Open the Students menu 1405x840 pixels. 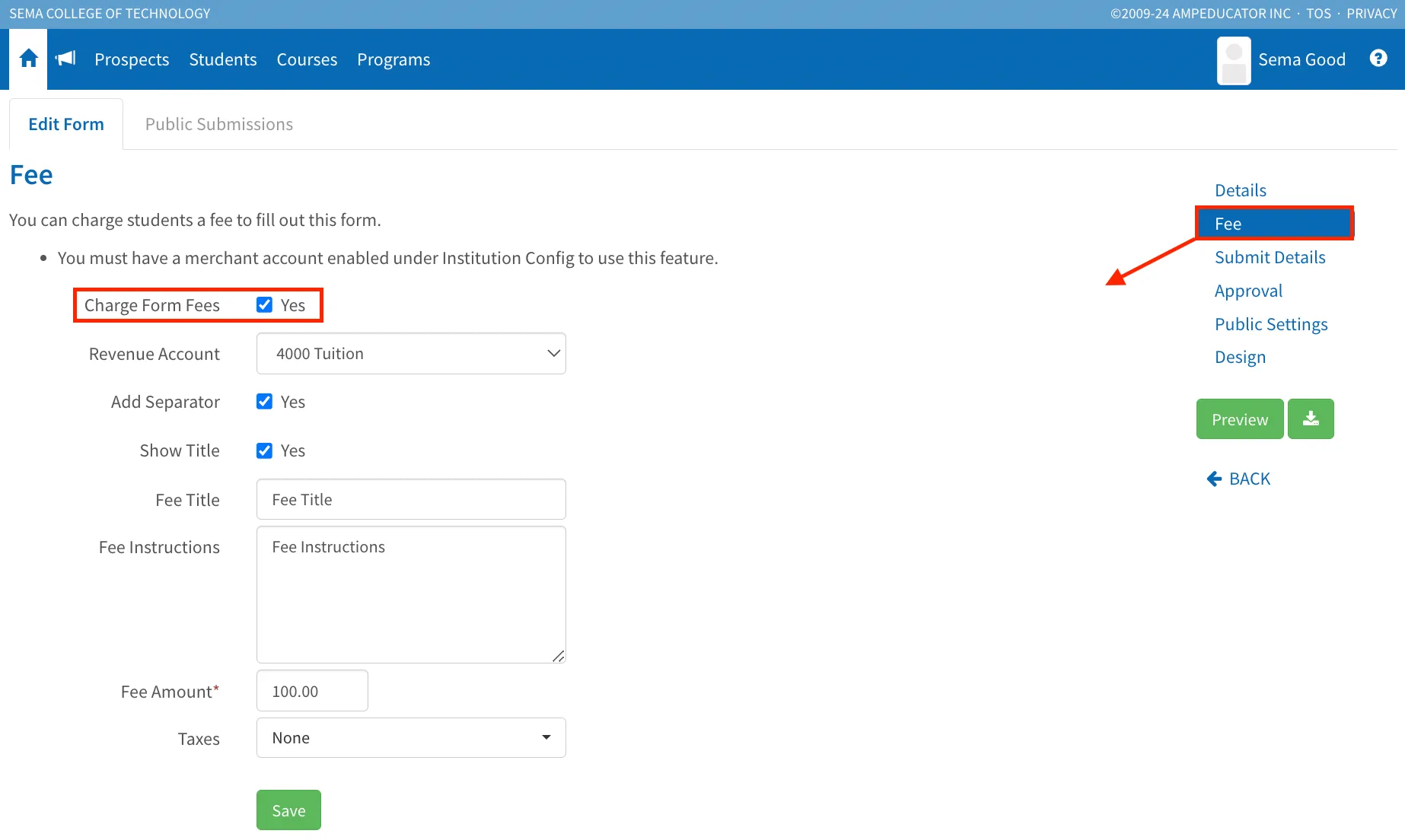(223, 59)
